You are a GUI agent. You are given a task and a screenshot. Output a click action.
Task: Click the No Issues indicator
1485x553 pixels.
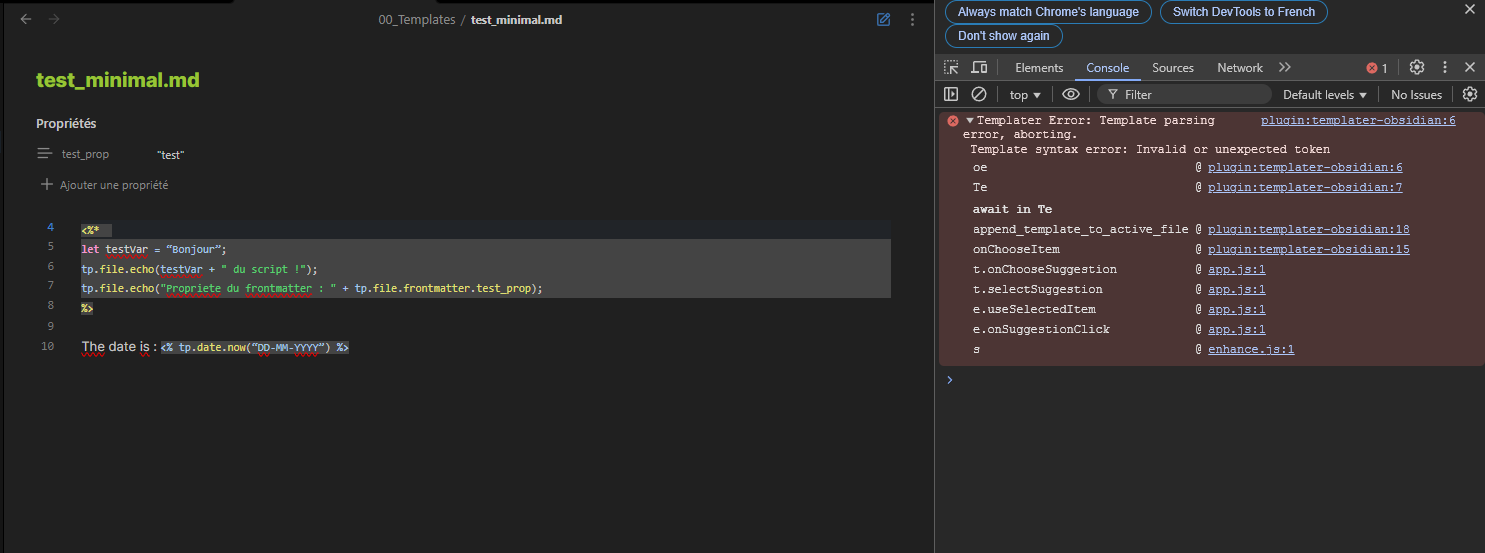tap(1416, 94)
